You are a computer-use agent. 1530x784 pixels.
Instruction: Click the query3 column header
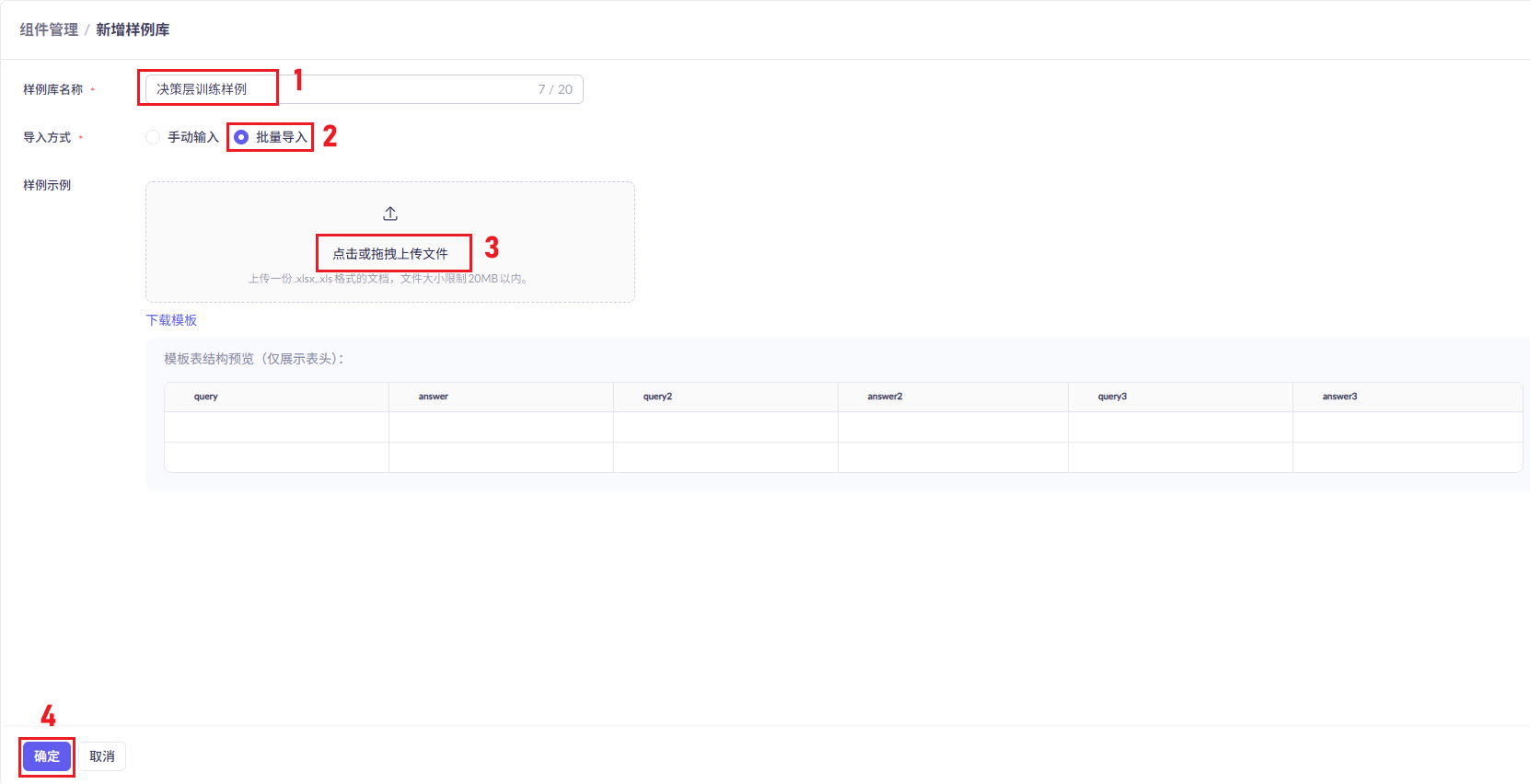1112,397
